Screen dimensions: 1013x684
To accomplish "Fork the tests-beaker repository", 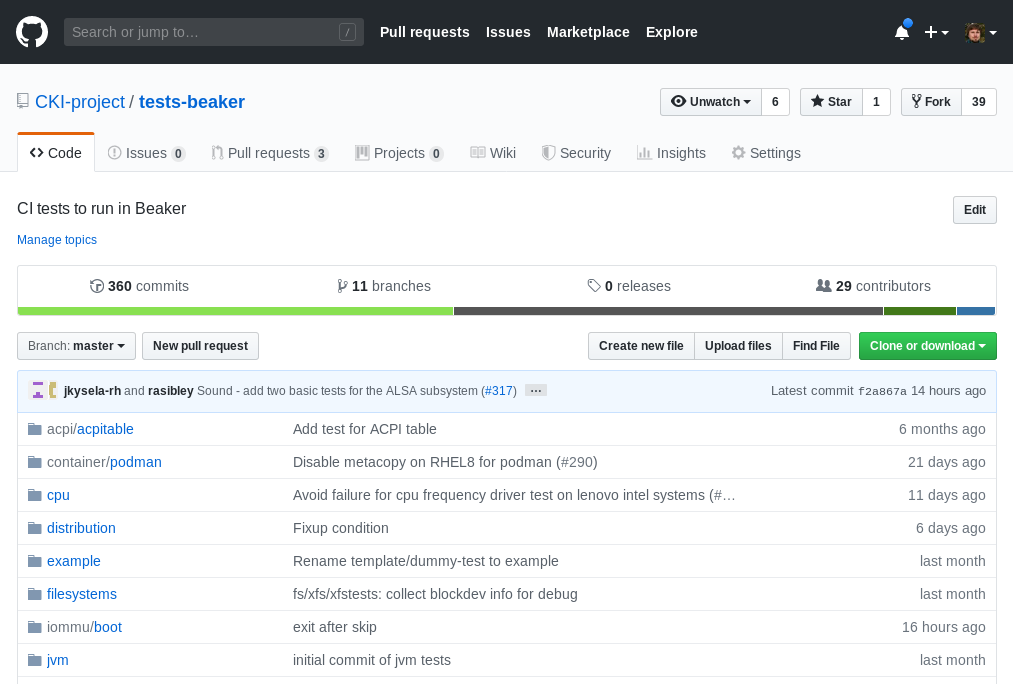I will (932, 102).
